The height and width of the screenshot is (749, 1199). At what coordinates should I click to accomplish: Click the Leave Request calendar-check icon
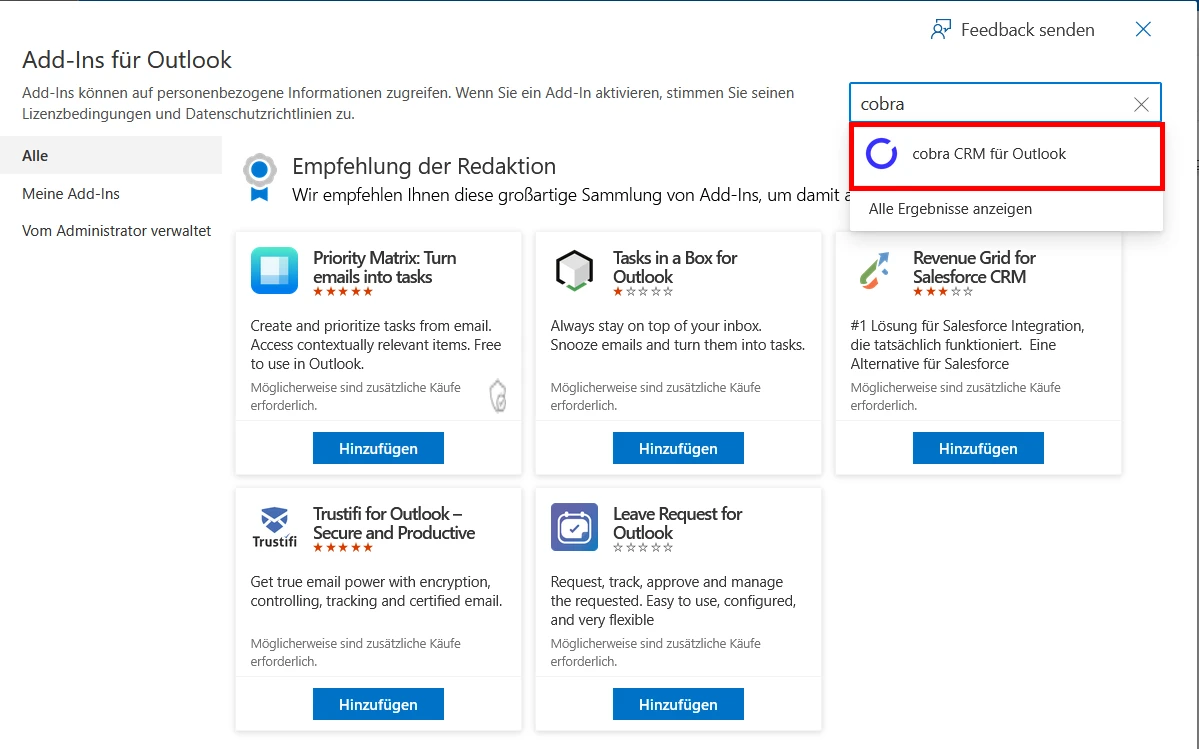[573, 525]
